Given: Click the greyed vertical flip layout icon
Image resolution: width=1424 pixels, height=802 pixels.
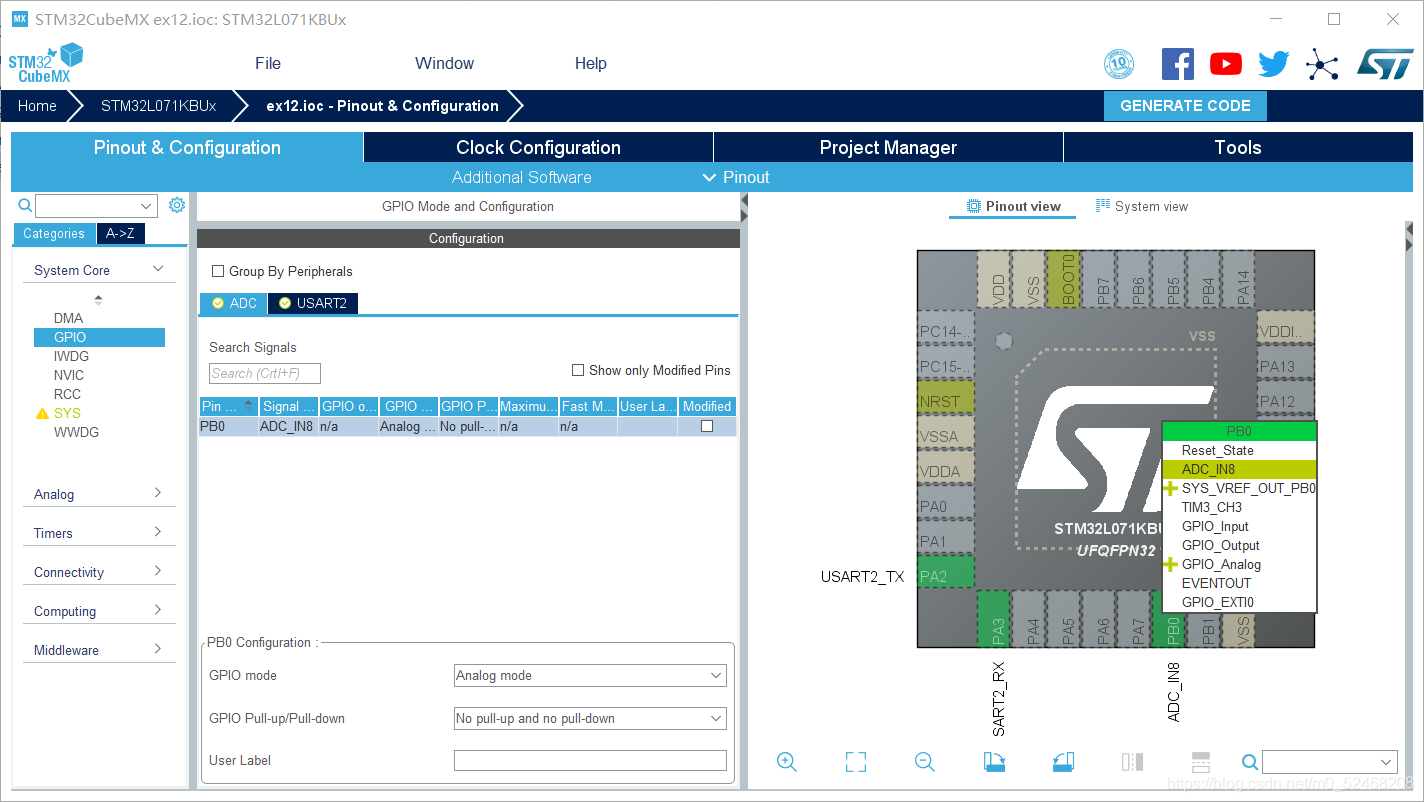Looking at the screenshot, I should [1132, 762].
